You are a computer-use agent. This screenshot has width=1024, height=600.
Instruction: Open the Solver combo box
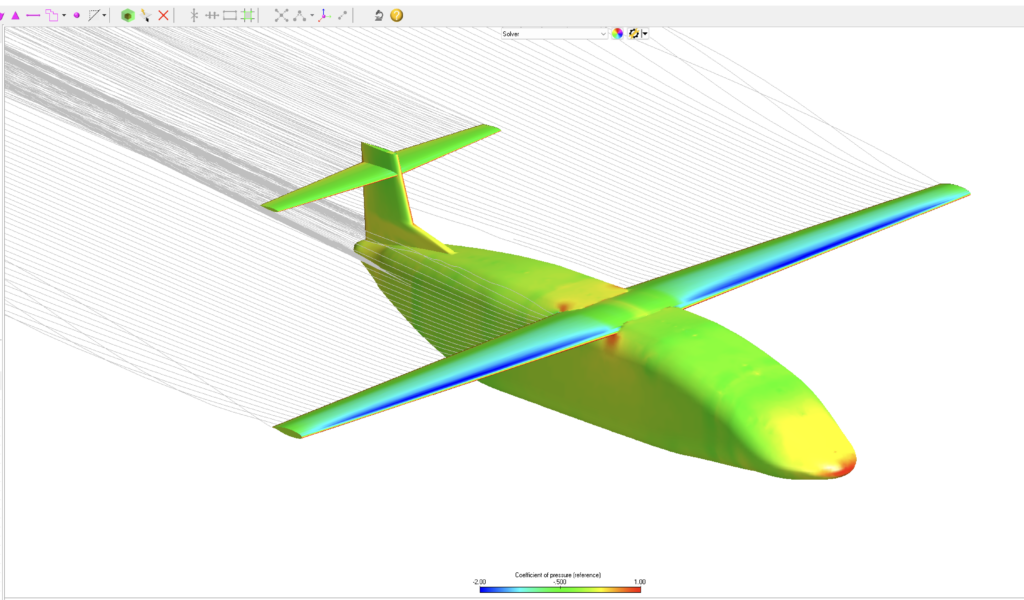click(554, 33)
